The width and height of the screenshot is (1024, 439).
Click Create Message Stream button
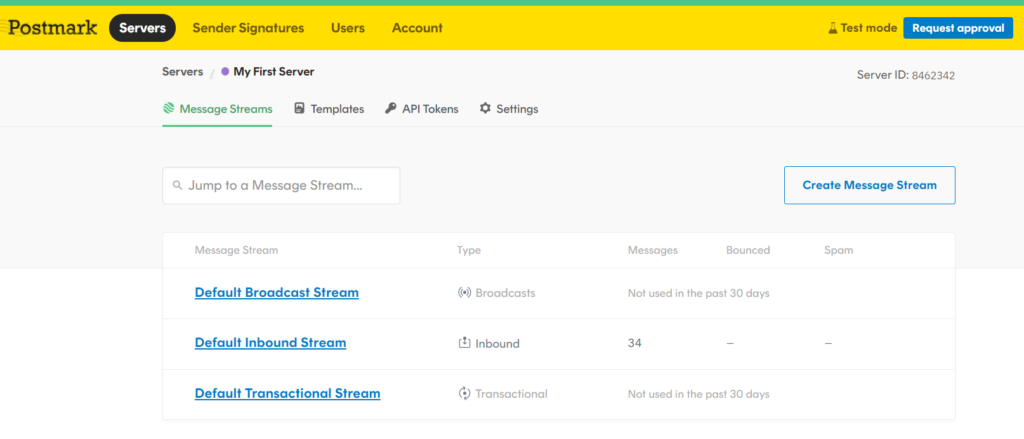click(x=870, y=185)
